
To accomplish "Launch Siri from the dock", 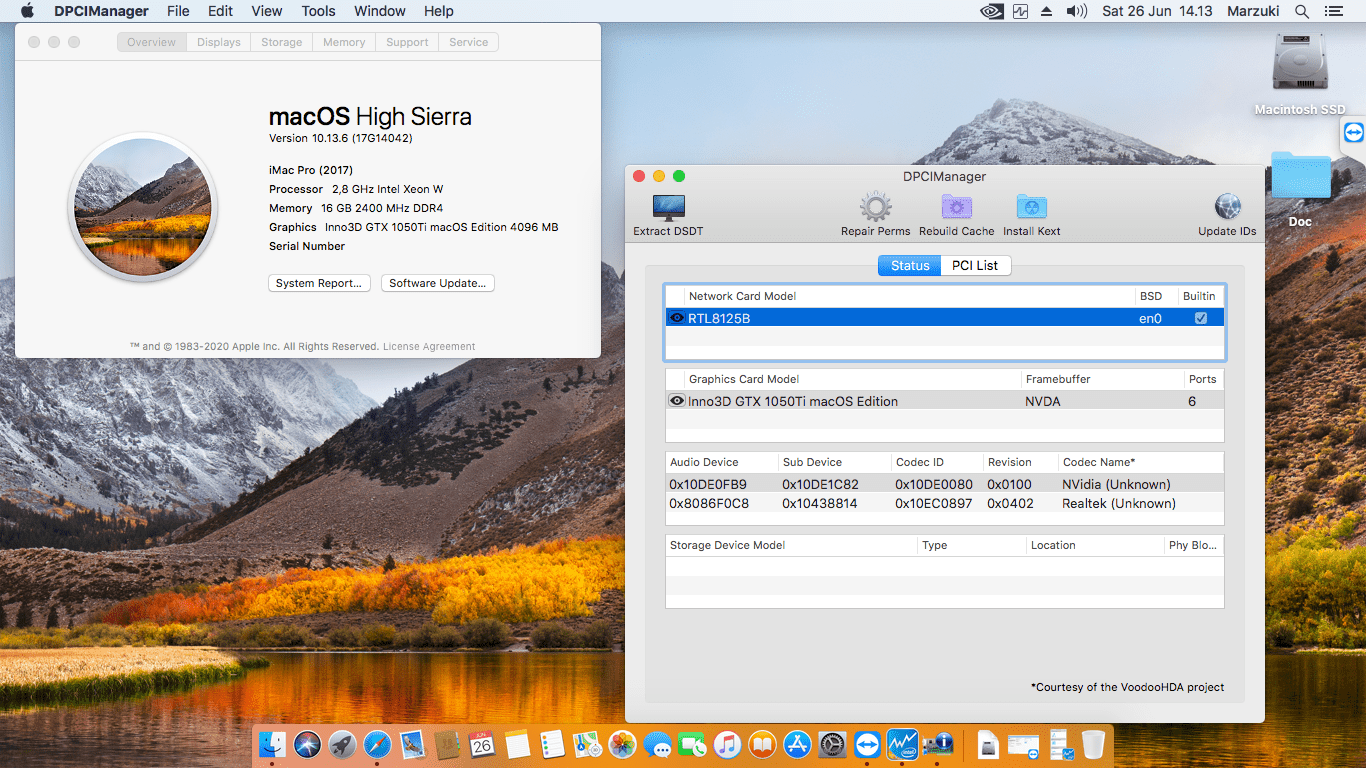I will click(x=307, y=744).
